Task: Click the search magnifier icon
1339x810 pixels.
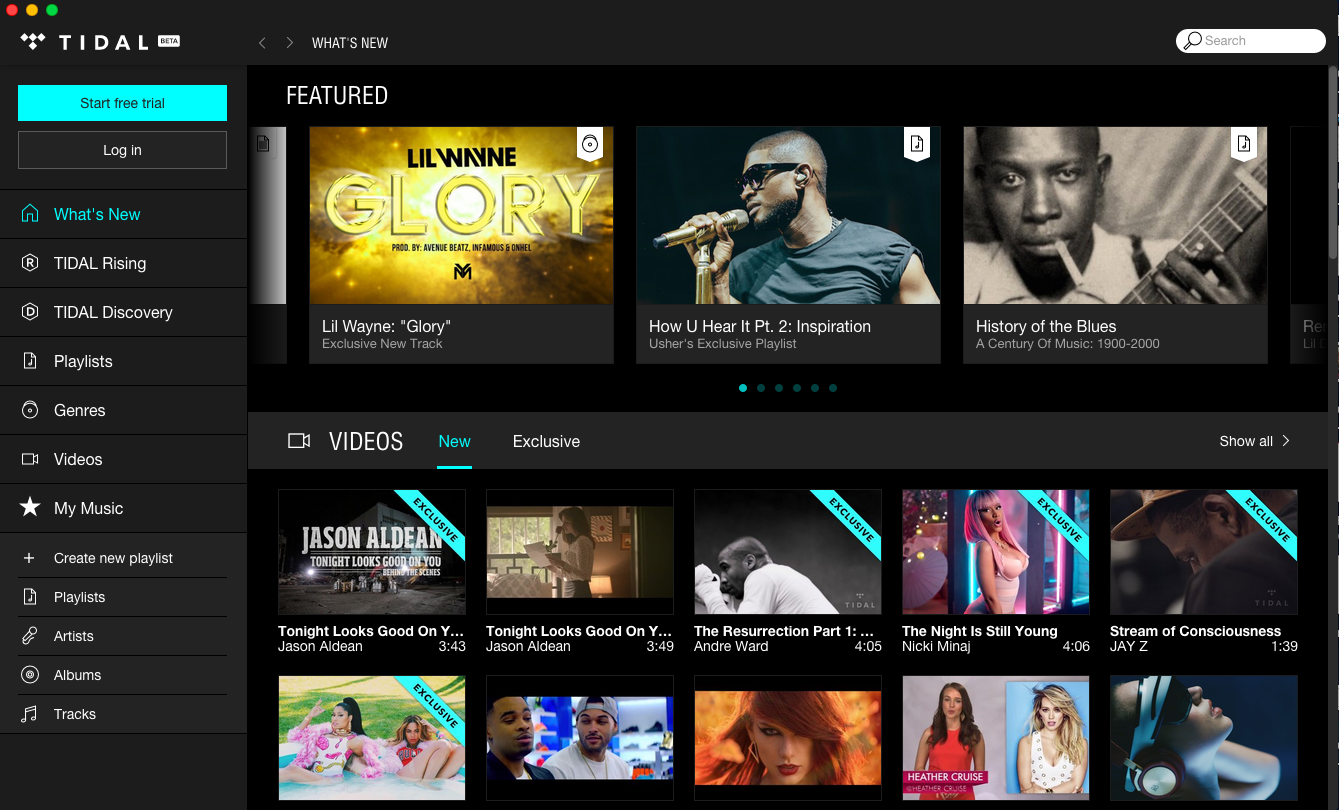Action: 1193,41
